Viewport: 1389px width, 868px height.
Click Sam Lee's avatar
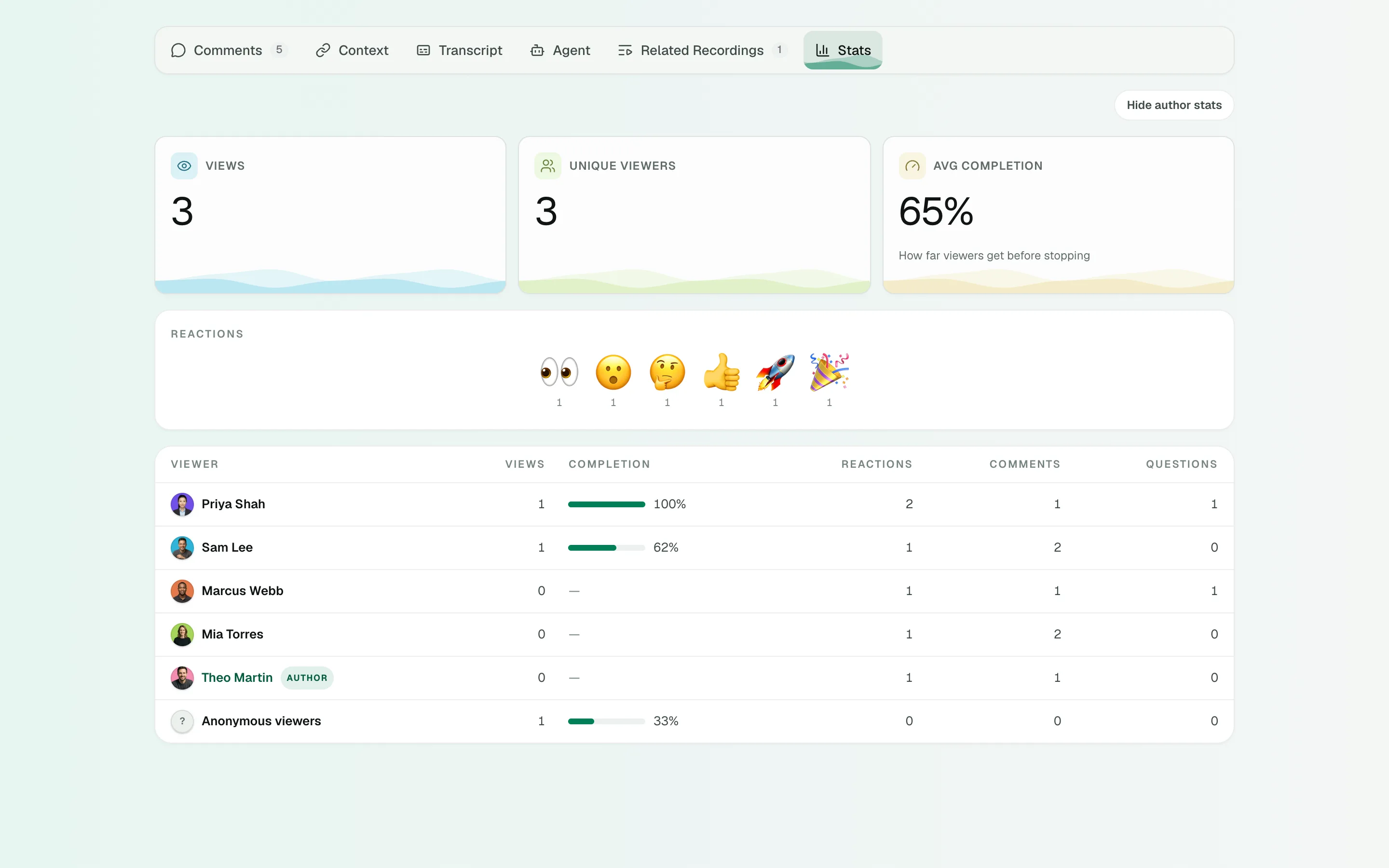point(182,548)
